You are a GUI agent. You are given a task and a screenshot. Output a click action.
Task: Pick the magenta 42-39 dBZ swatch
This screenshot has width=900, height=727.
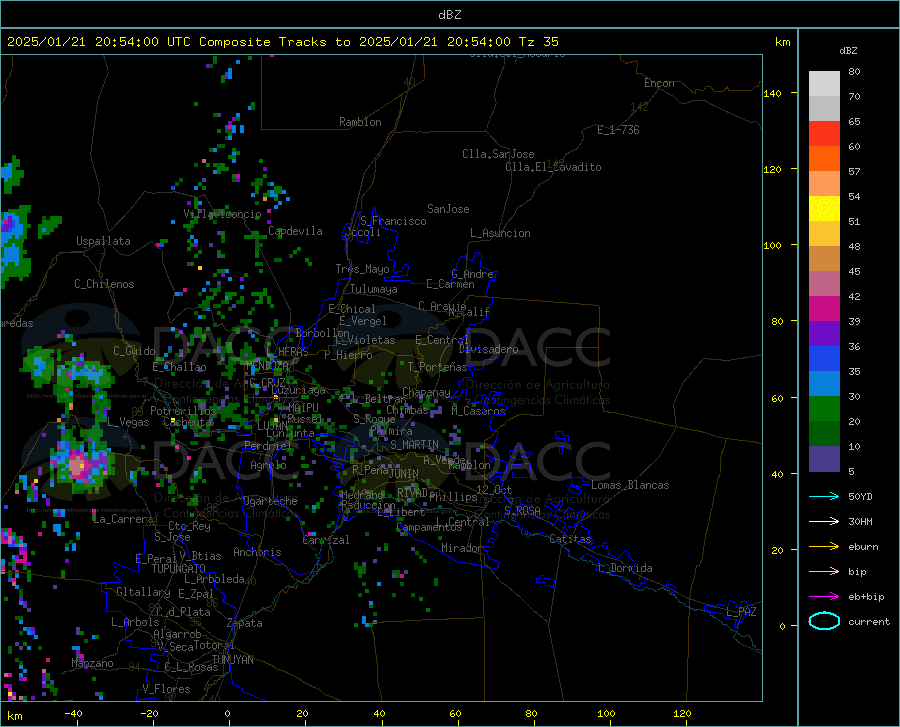coord(824,309)
